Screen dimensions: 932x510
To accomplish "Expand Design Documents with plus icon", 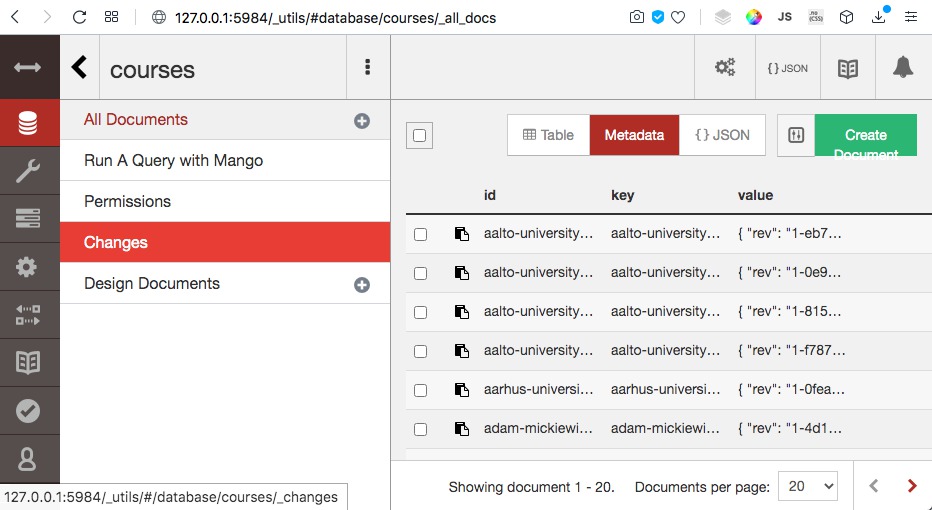I will point(362,285).
